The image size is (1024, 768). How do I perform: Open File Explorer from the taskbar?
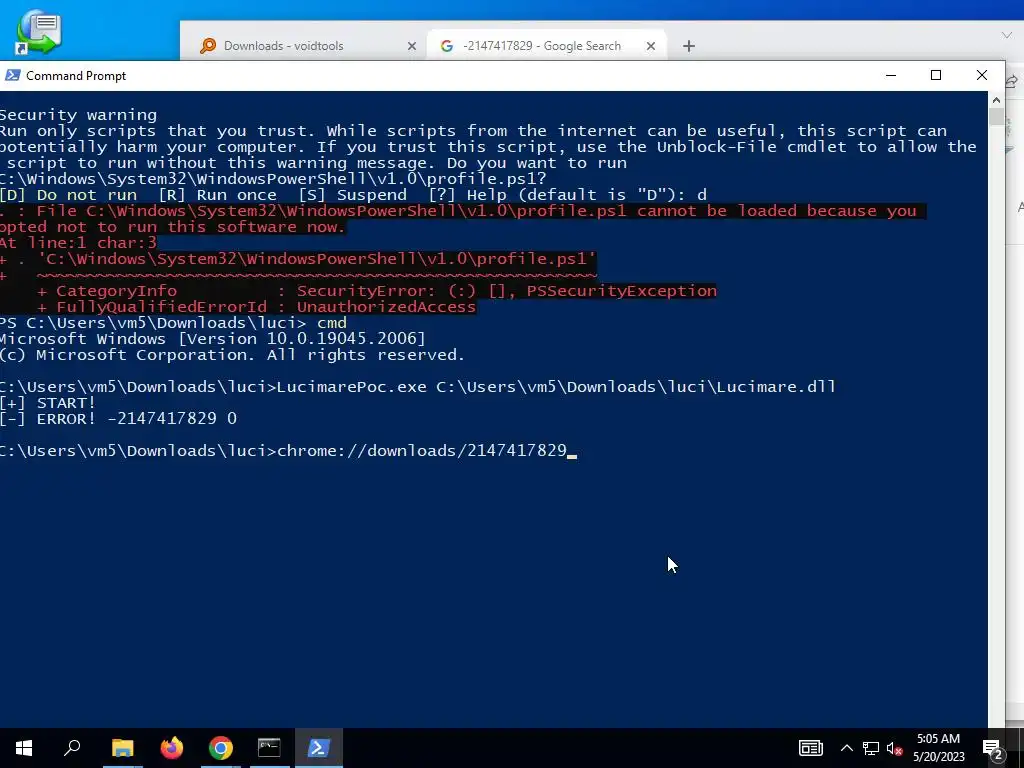click(122, 748)
